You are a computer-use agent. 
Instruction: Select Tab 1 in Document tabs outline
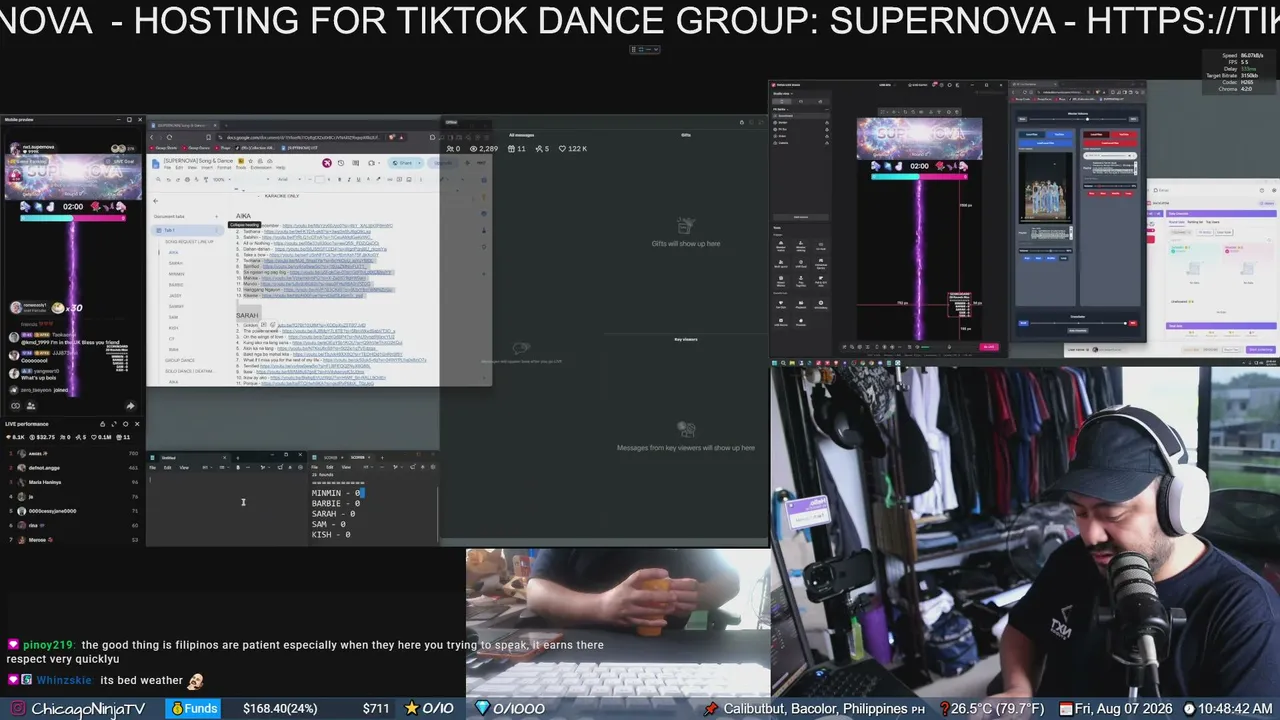(x=188, y=230)
